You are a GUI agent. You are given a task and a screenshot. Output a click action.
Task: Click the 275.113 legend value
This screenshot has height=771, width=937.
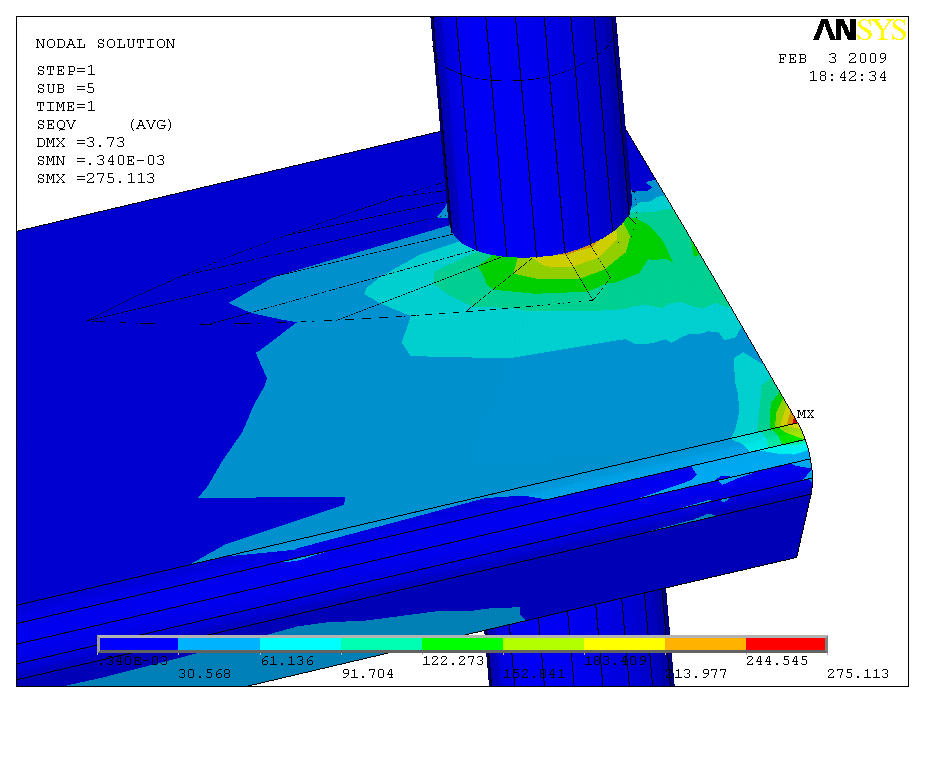coord(857,674)
